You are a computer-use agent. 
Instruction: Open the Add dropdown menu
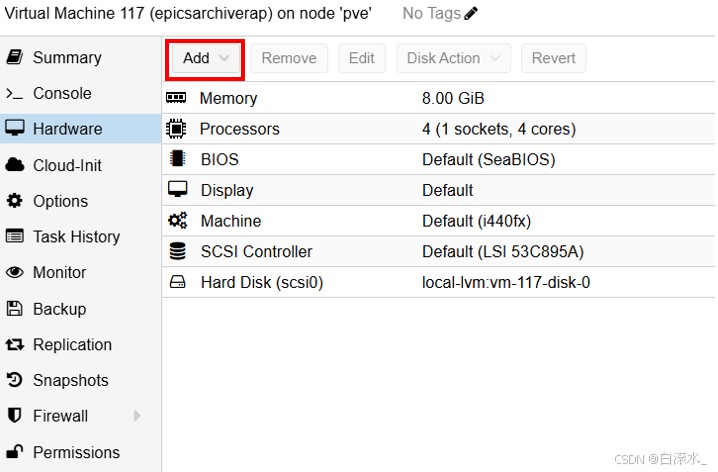205,58
